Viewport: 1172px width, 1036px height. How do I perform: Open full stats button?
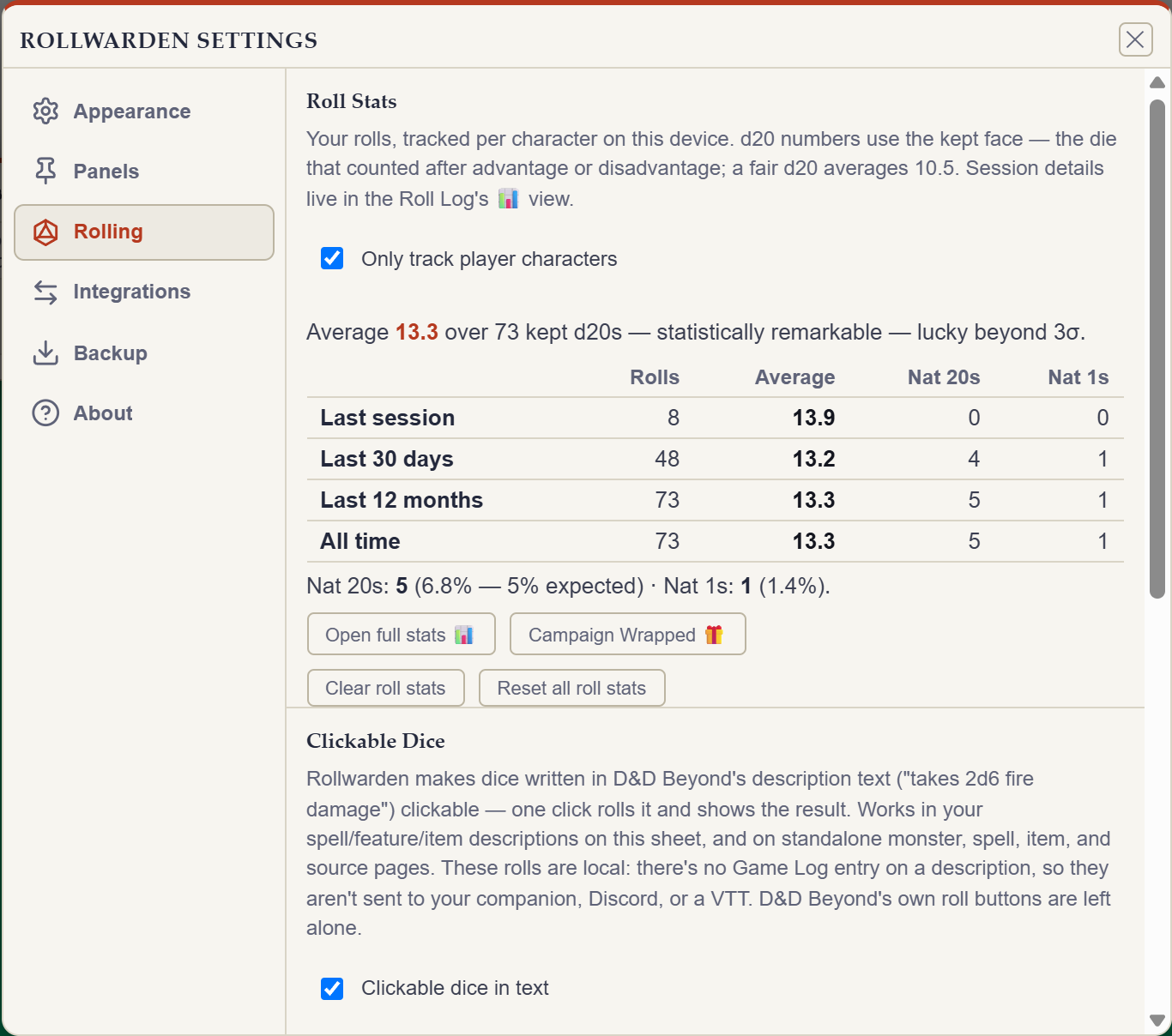tap(402, 635)
